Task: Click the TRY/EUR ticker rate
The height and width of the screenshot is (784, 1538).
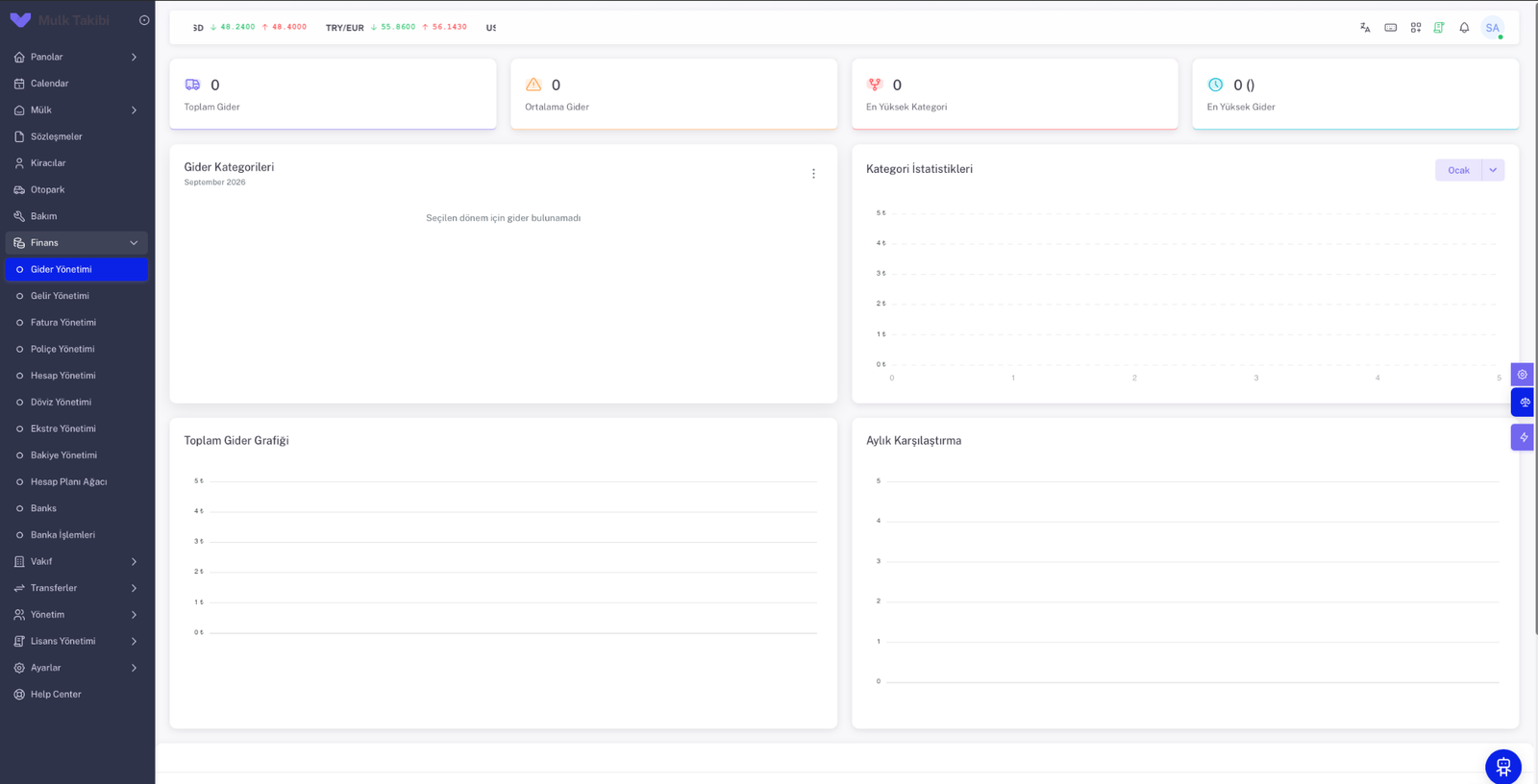Action: (x=396, y=28)
